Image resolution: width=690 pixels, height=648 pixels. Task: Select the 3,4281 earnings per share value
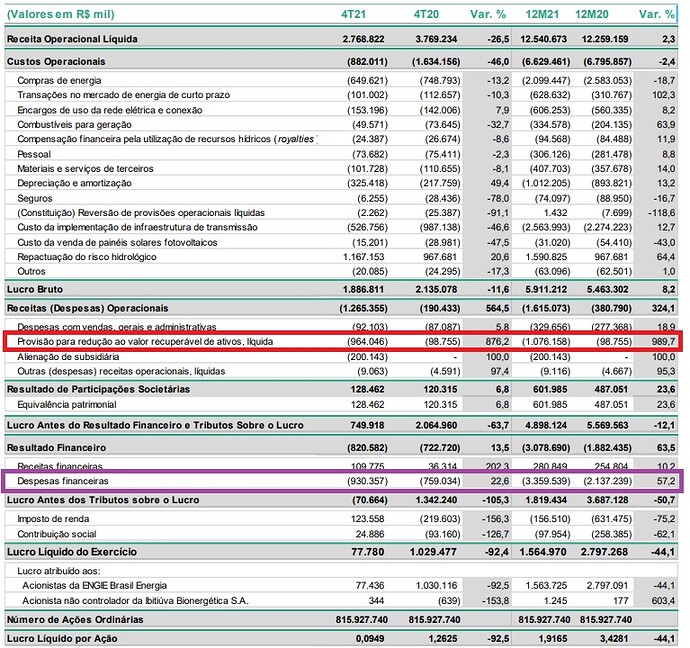[612, 639]
